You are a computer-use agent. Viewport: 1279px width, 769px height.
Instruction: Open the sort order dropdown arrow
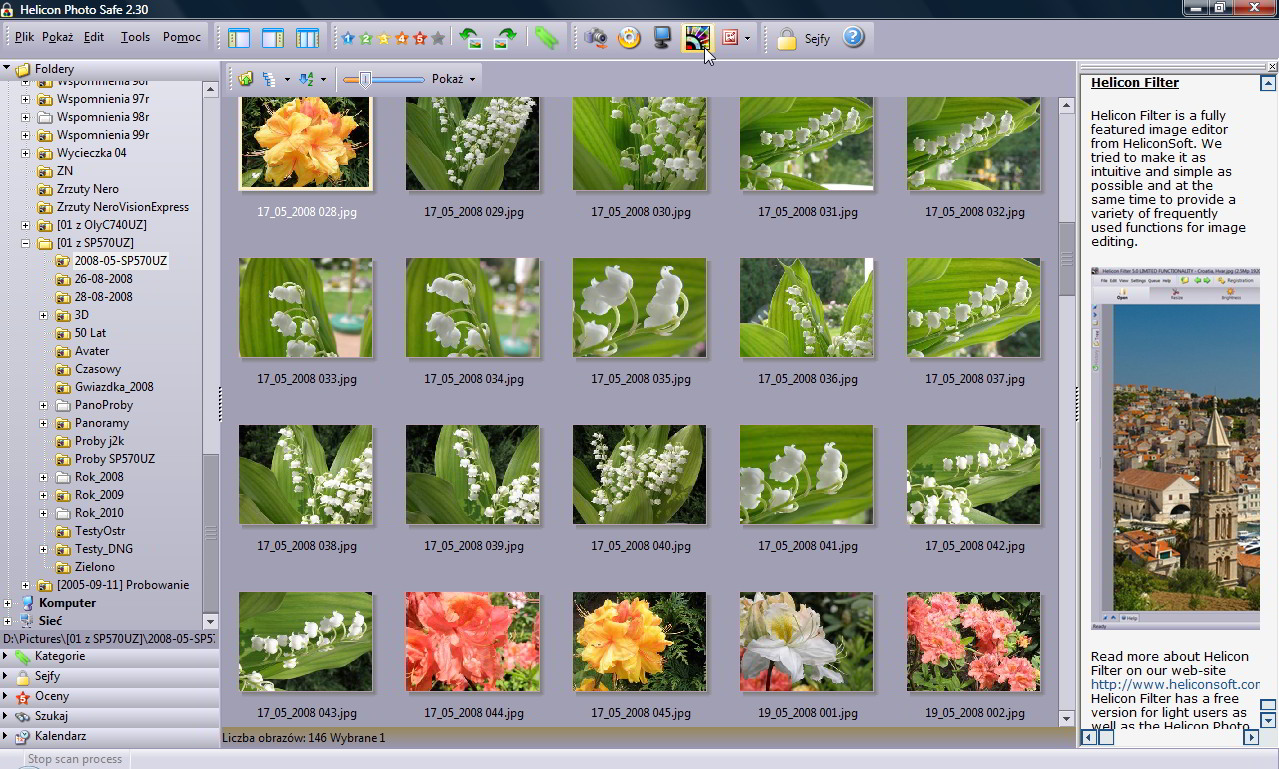pos(323,79)
